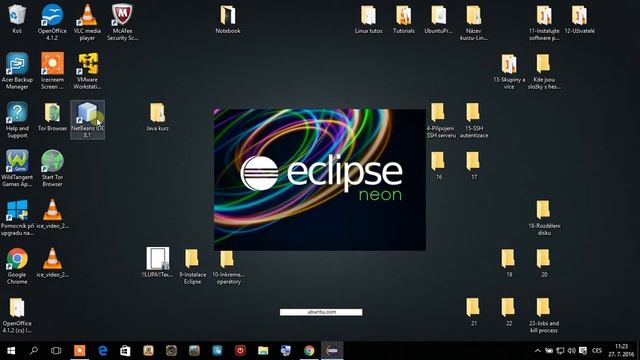The width and height of the screenshot is (640, 360).
Task: Open the 11-Instalujte software folder
Action: pos(544,22)
